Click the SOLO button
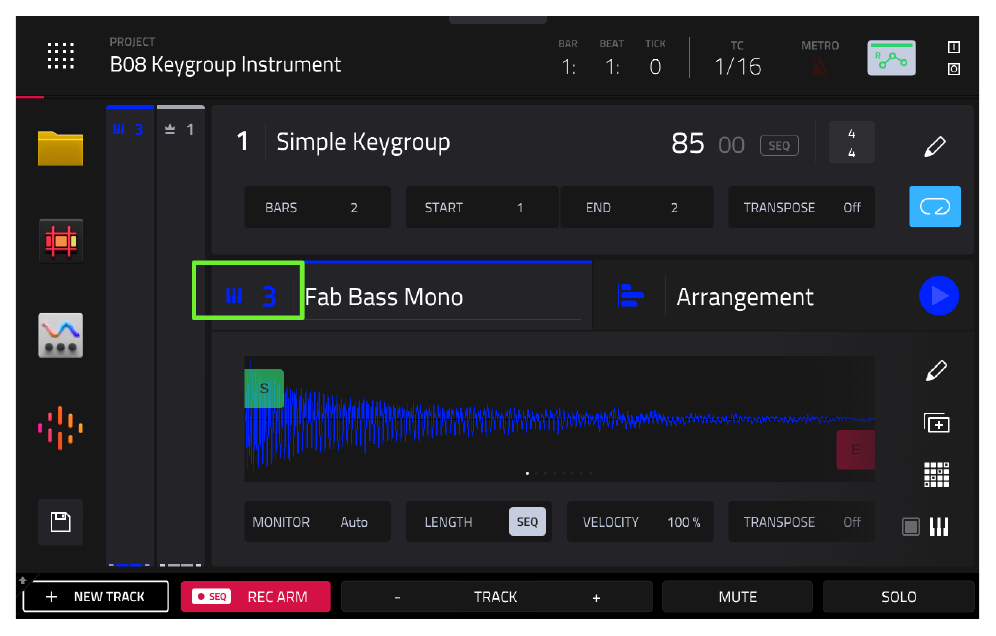Viewport: 996px width, 636px height. coord(898,597)
